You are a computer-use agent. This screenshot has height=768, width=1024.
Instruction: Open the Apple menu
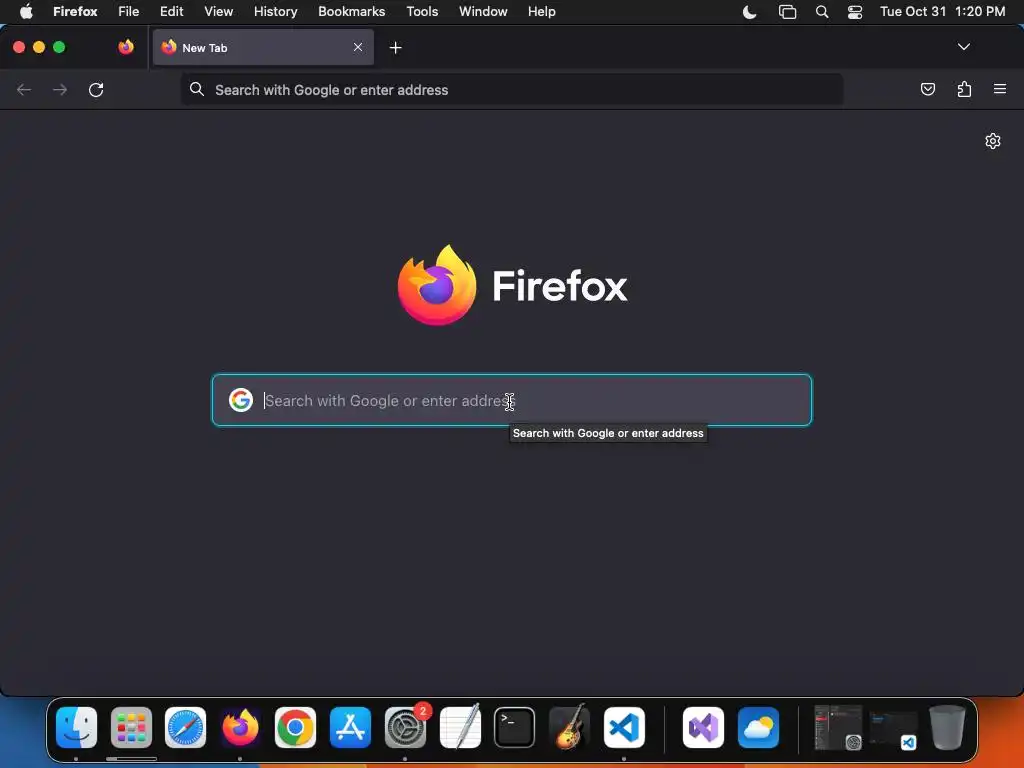click(26, 11)
